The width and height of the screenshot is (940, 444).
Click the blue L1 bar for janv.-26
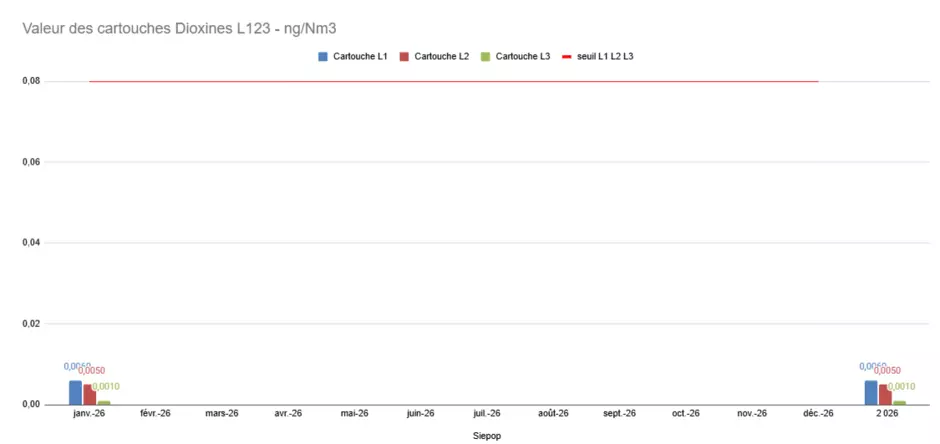pyautogui.click(x=75, y=392)
